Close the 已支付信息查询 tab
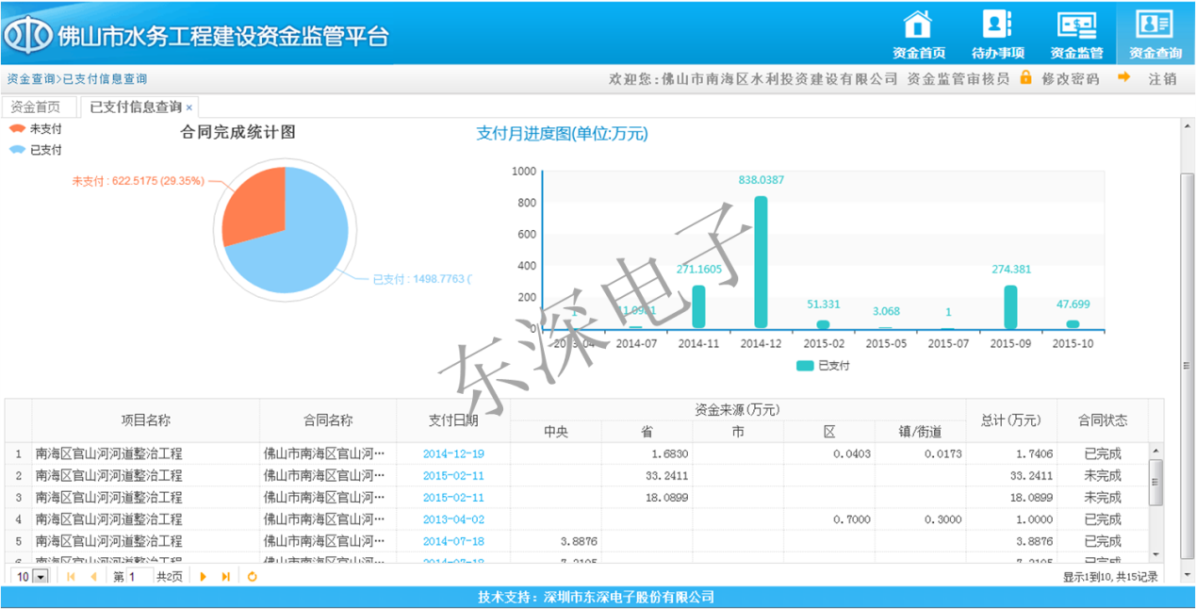Screen dimensions: 1196x609 coord(189,108)
